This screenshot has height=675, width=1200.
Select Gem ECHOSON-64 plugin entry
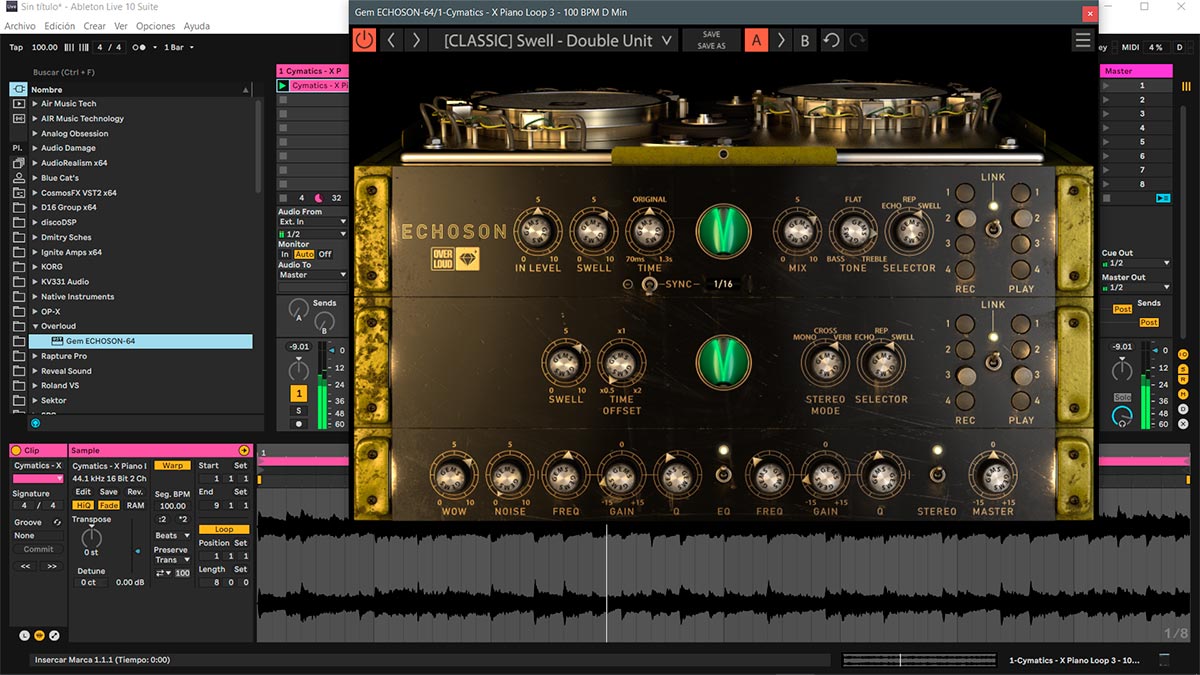click(141, 341)
